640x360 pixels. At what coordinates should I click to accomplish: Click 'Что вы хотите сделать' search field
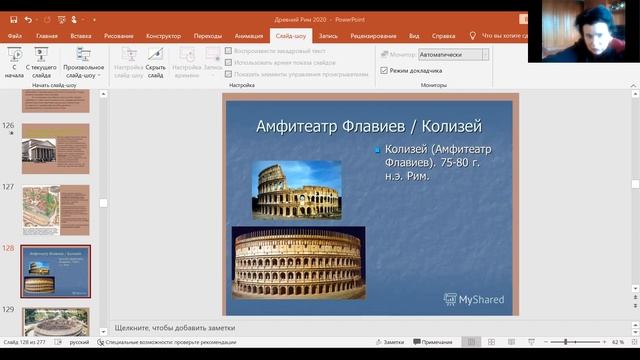coord(504,36)
